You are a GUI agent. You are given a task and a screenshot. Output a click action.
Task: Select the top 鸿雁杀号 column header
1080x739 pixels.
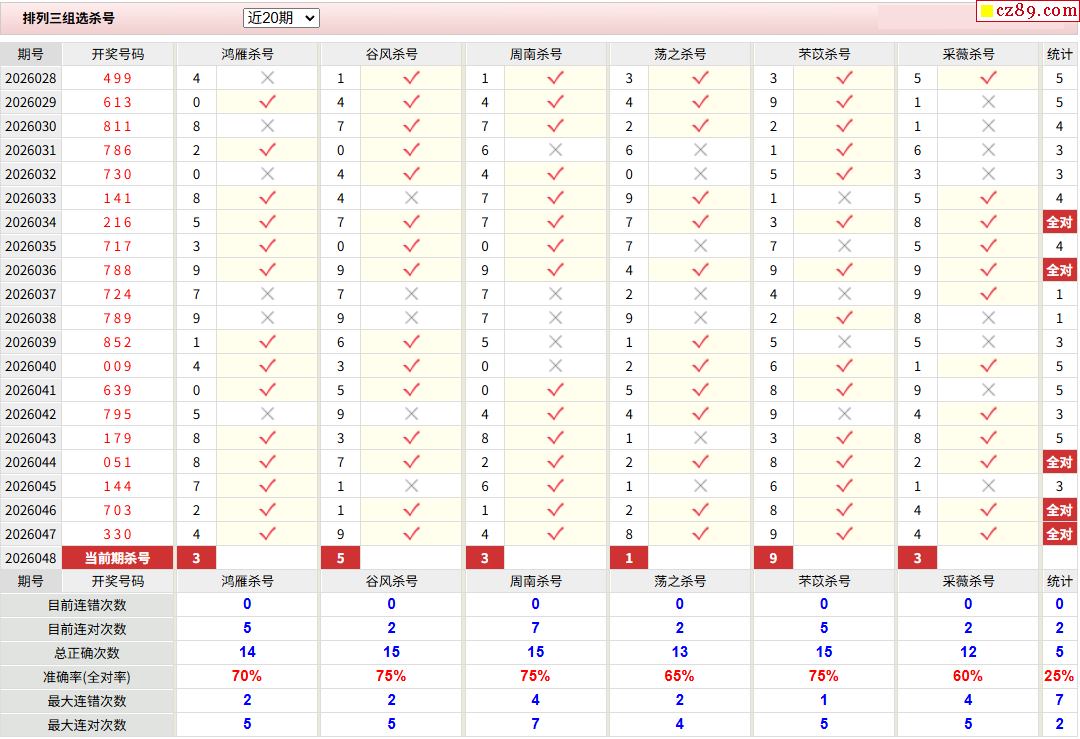click(x=247, y=54)
